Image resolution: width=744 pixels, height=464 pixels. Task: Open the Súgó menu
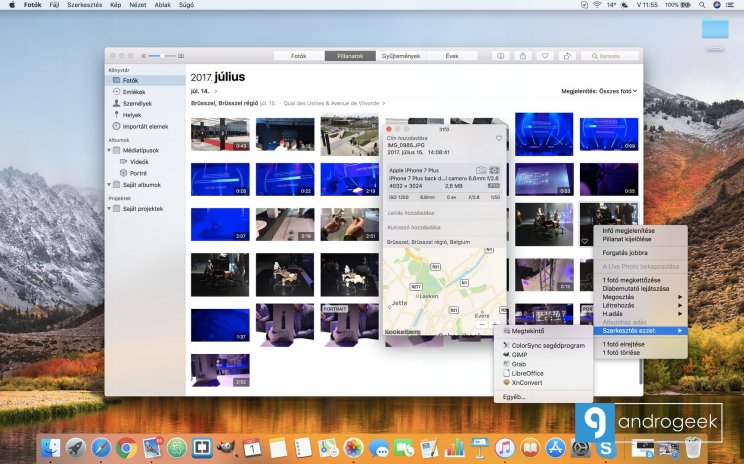[186, 5]
